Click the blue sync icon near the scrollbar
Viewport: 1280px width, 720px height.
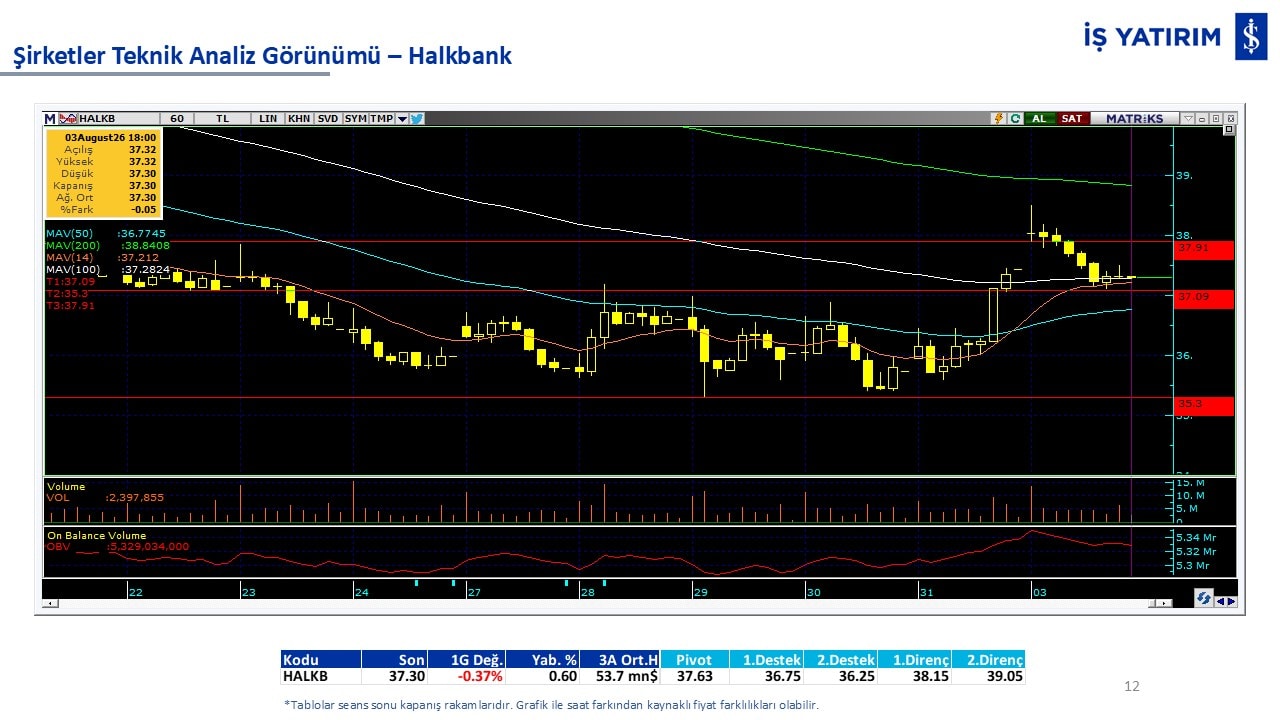1204,598
